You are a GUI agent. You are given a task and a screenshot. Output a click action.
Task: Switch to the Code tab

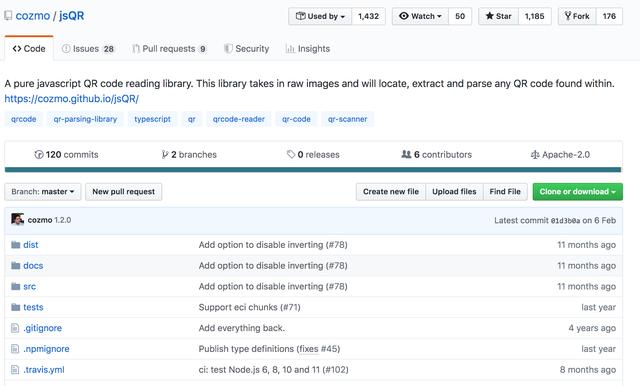pos(29,49)
